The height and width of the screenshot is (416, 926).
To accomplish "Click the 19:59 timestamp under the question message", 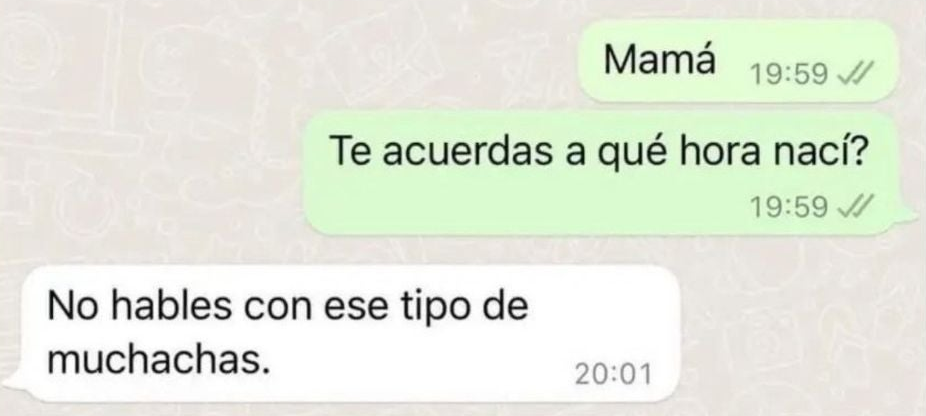I will point(788,207).
